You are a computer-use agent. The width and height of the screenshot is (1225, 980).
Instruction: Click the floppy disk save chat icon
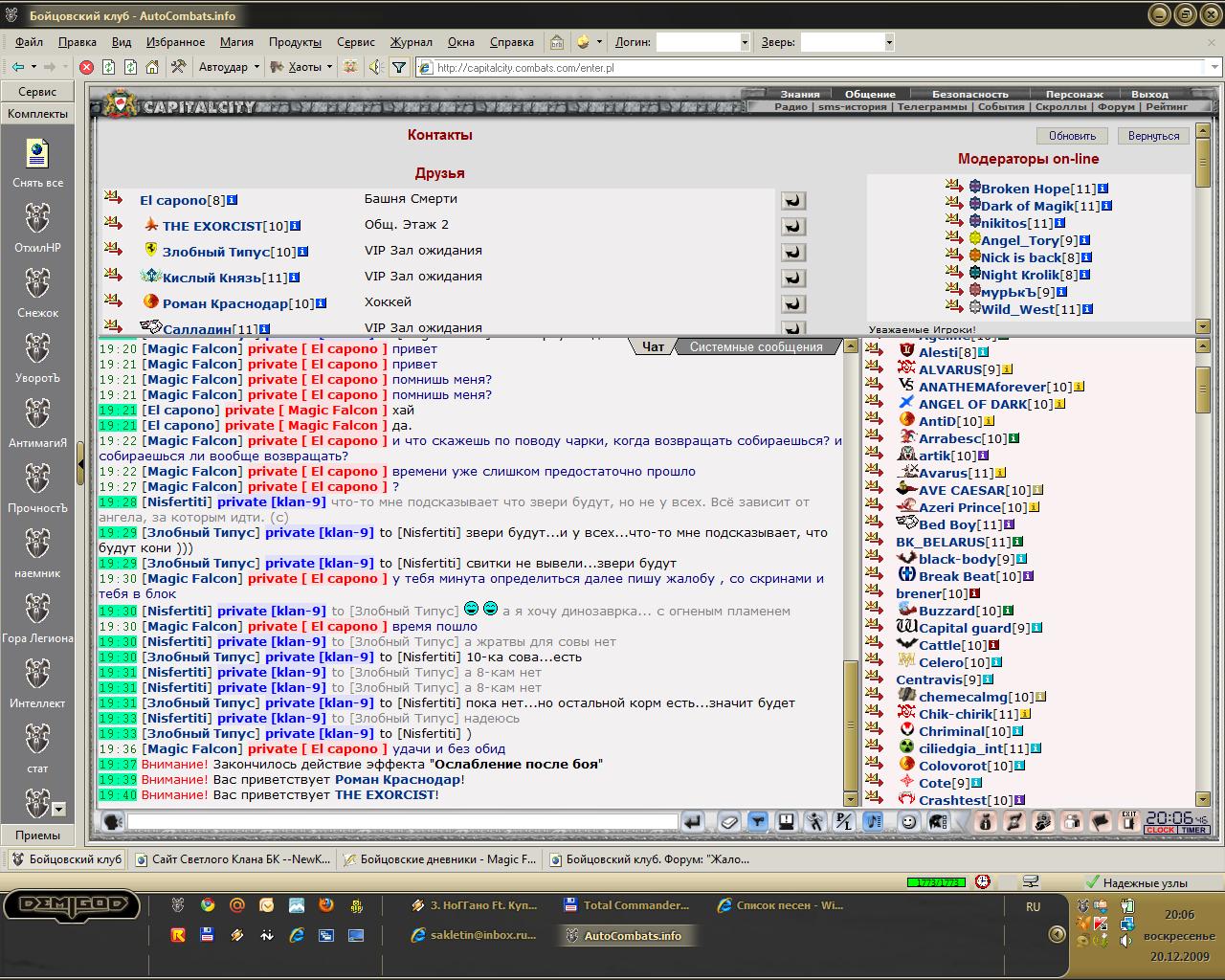(x=786, y=821)
